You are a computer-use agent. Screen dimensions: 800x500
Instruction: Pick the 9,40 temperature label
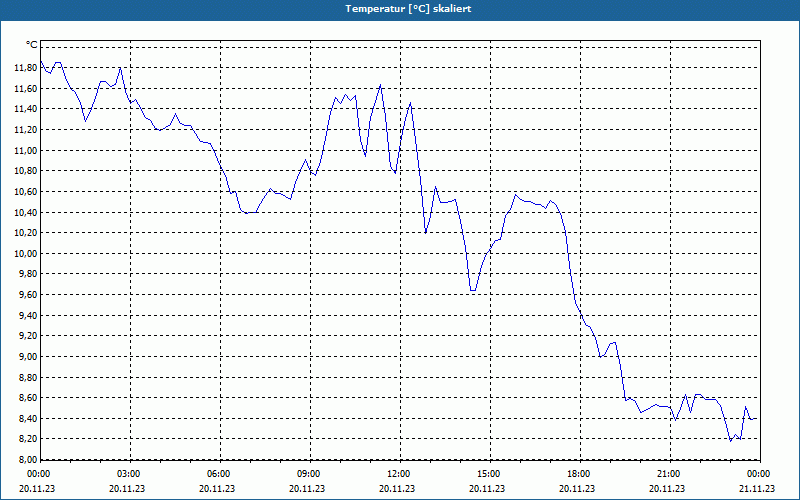point(29,315)
